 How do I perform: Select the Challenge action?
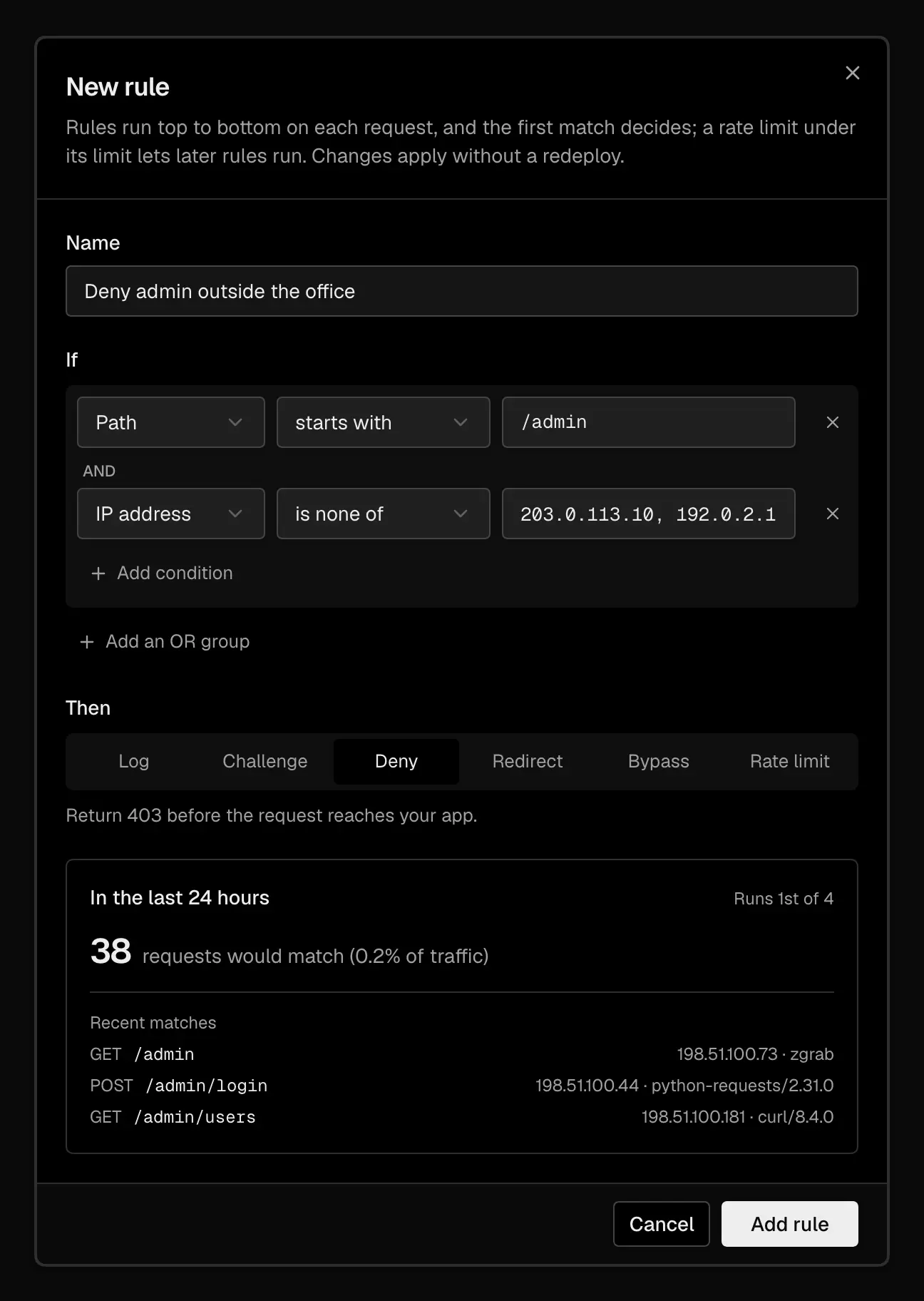(265, 762)
